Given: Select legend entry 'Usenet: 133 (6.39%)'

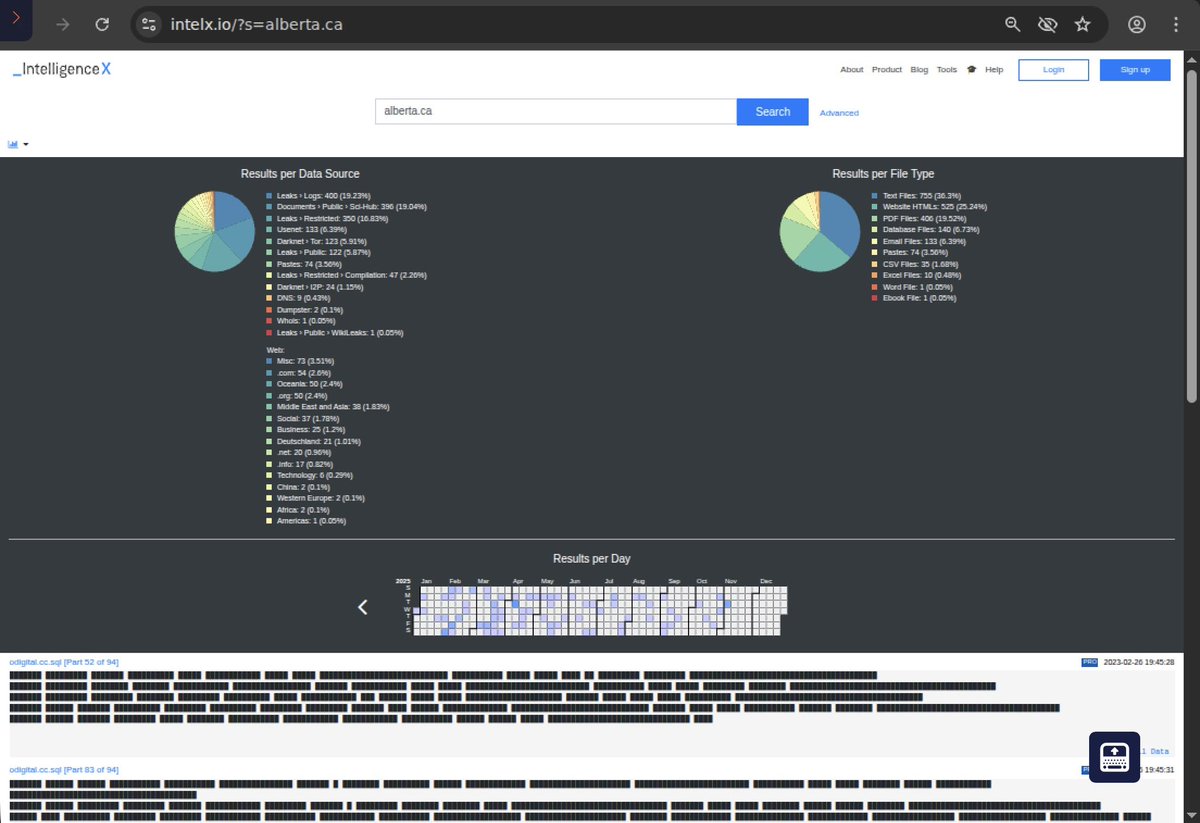Looking at the screenshot, I should tap(310, 230).
